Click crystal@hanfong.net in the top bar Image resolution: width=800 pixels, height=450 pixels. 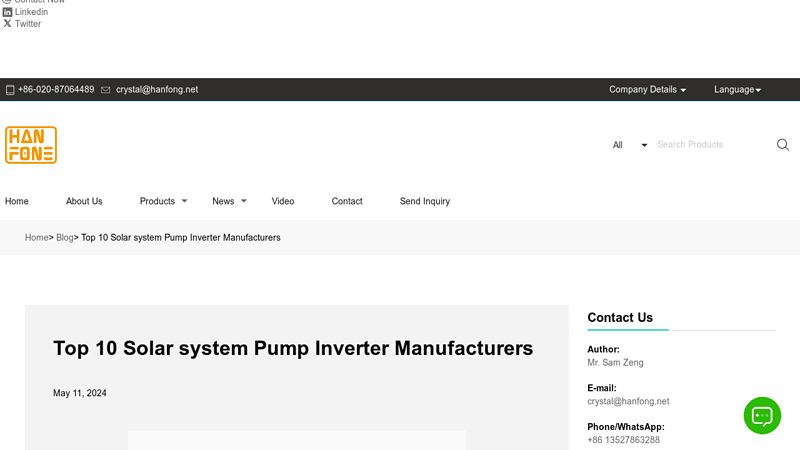[157, 89]
